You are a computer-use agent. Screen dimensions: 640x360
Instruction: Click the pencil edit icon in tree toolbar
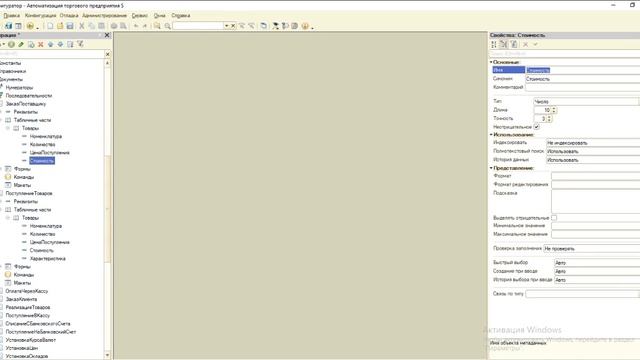click(x=21, y=44)
